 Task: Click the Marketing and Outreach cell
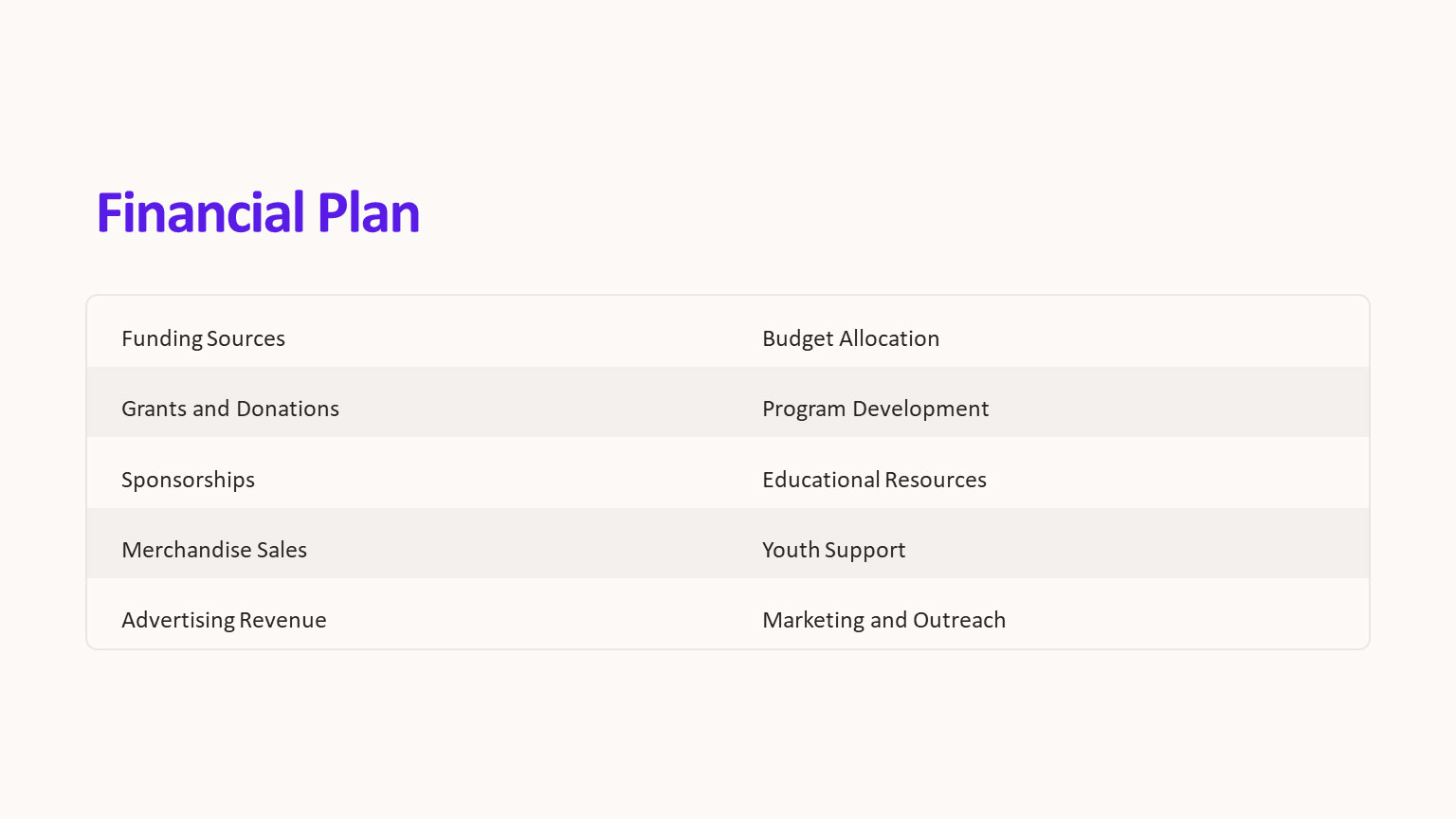[883, 620]
